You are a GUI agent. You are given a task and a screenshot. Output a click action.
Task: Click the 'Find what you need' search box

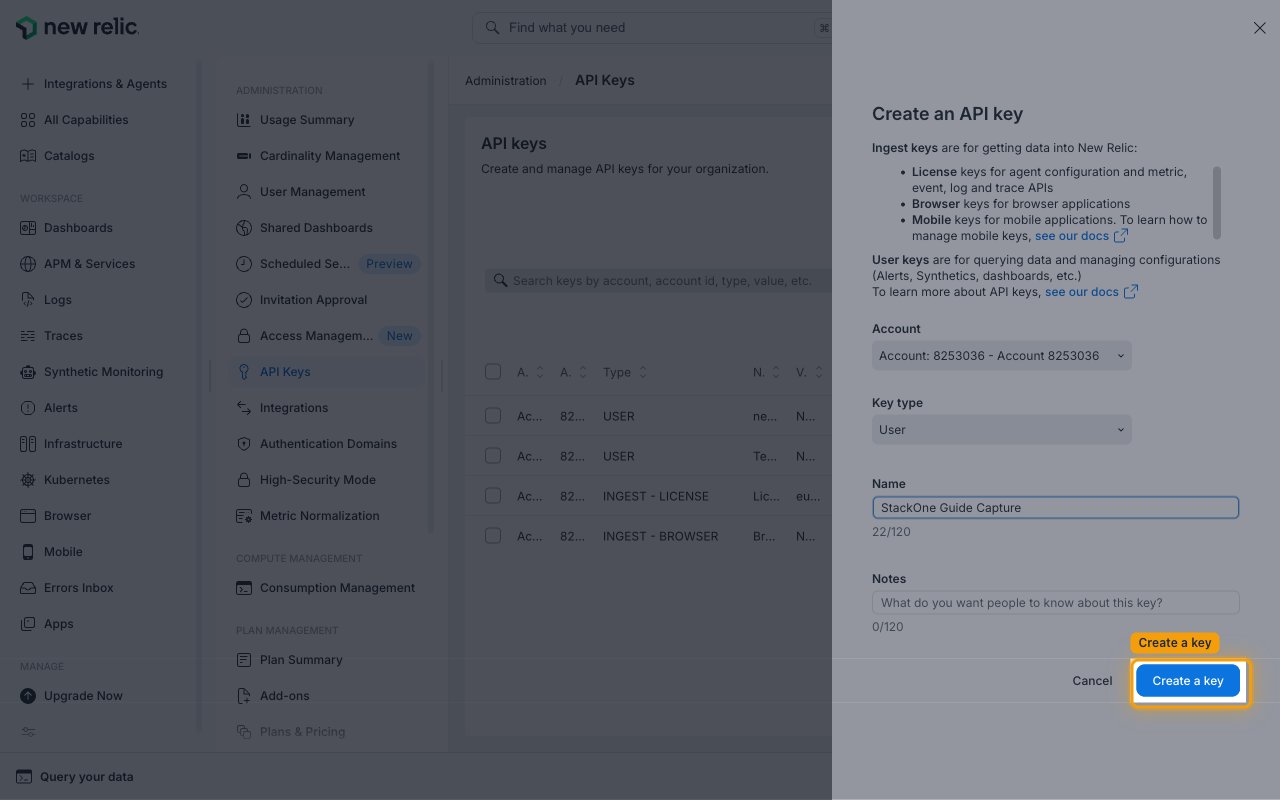(652, 28)
